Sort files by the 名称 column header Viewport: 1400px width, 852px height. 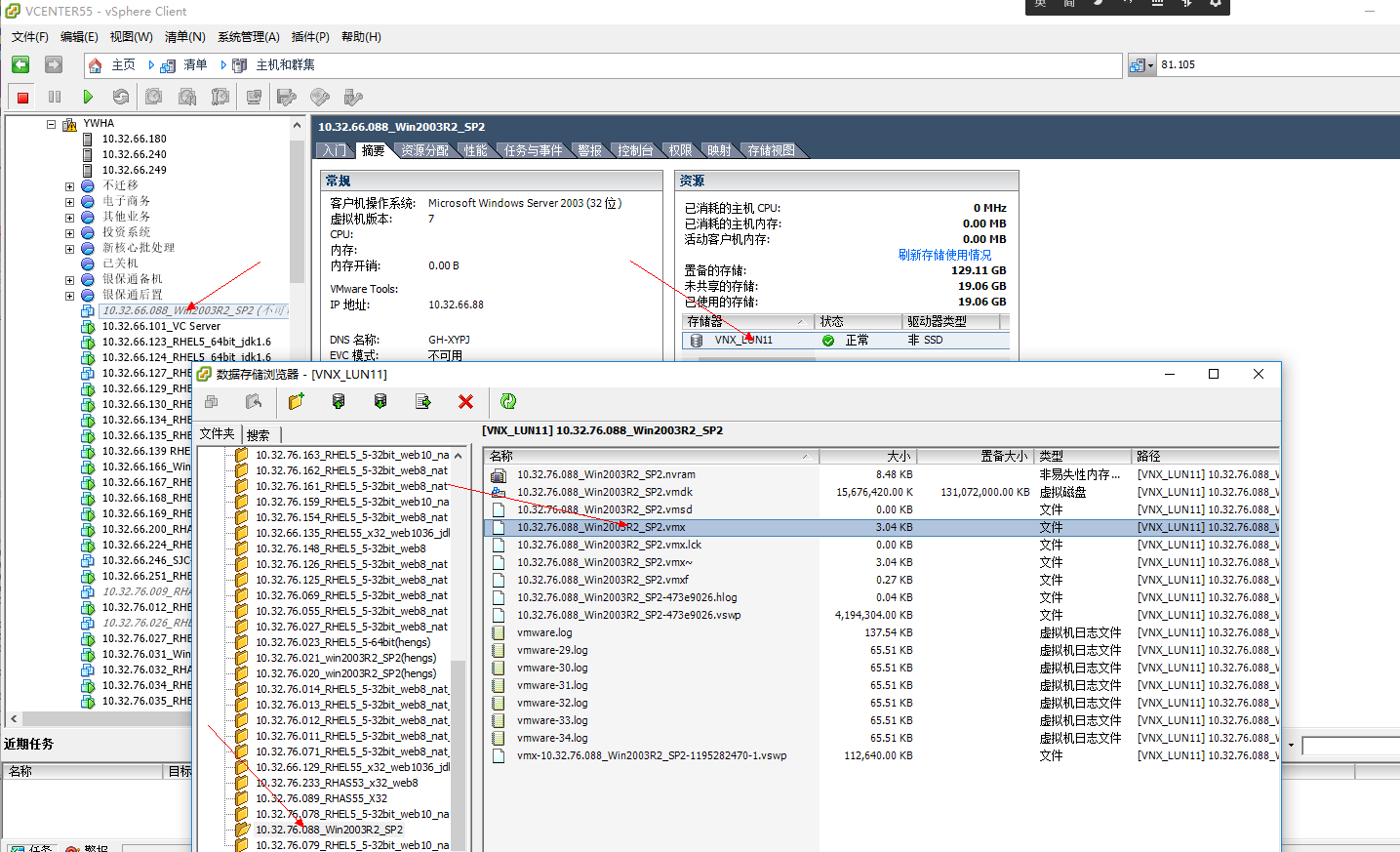pos(652,456)
